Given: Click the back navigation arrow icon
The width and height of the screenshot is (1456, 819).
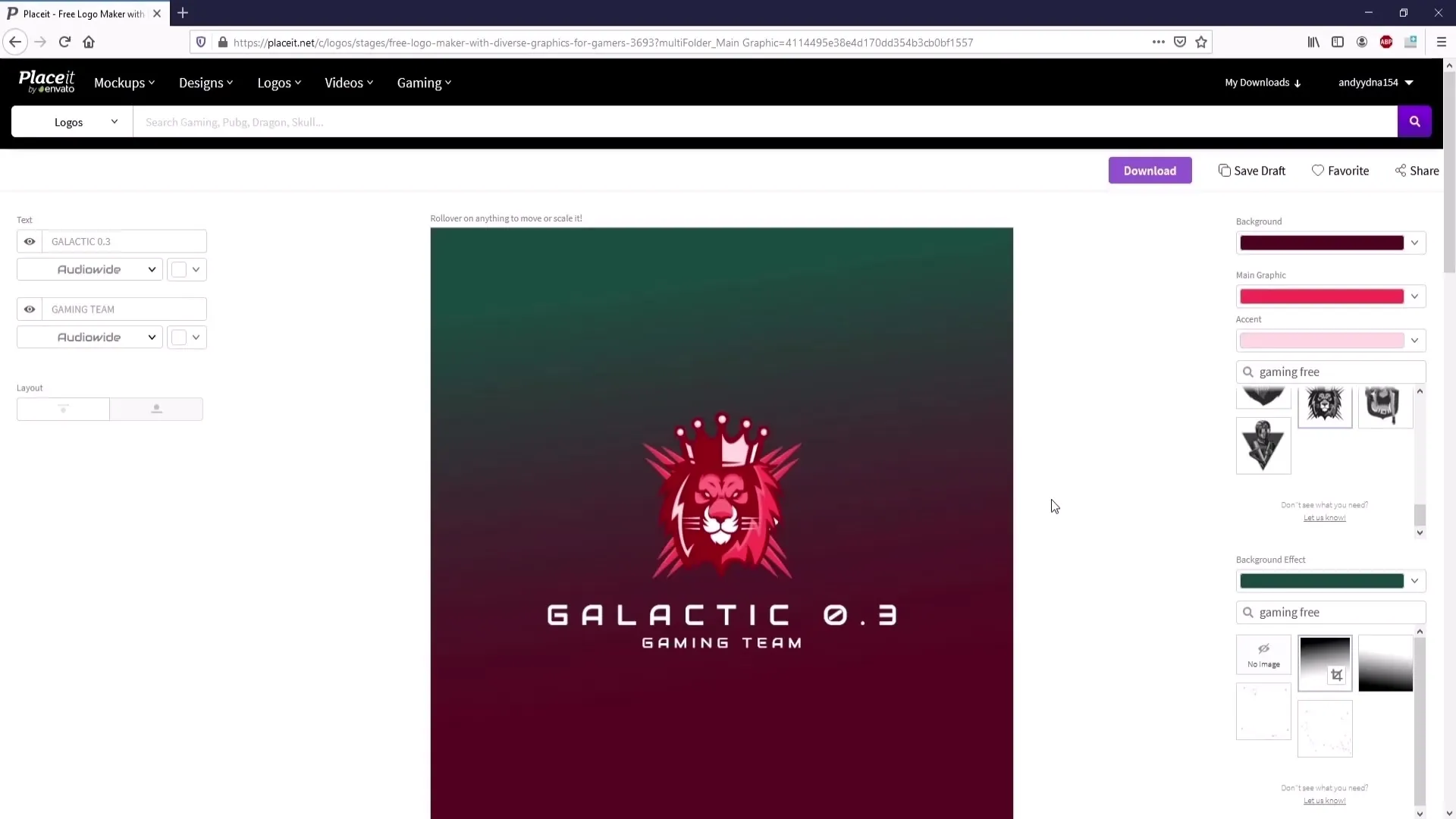Looking at the screenshot, I should point(15,42).
